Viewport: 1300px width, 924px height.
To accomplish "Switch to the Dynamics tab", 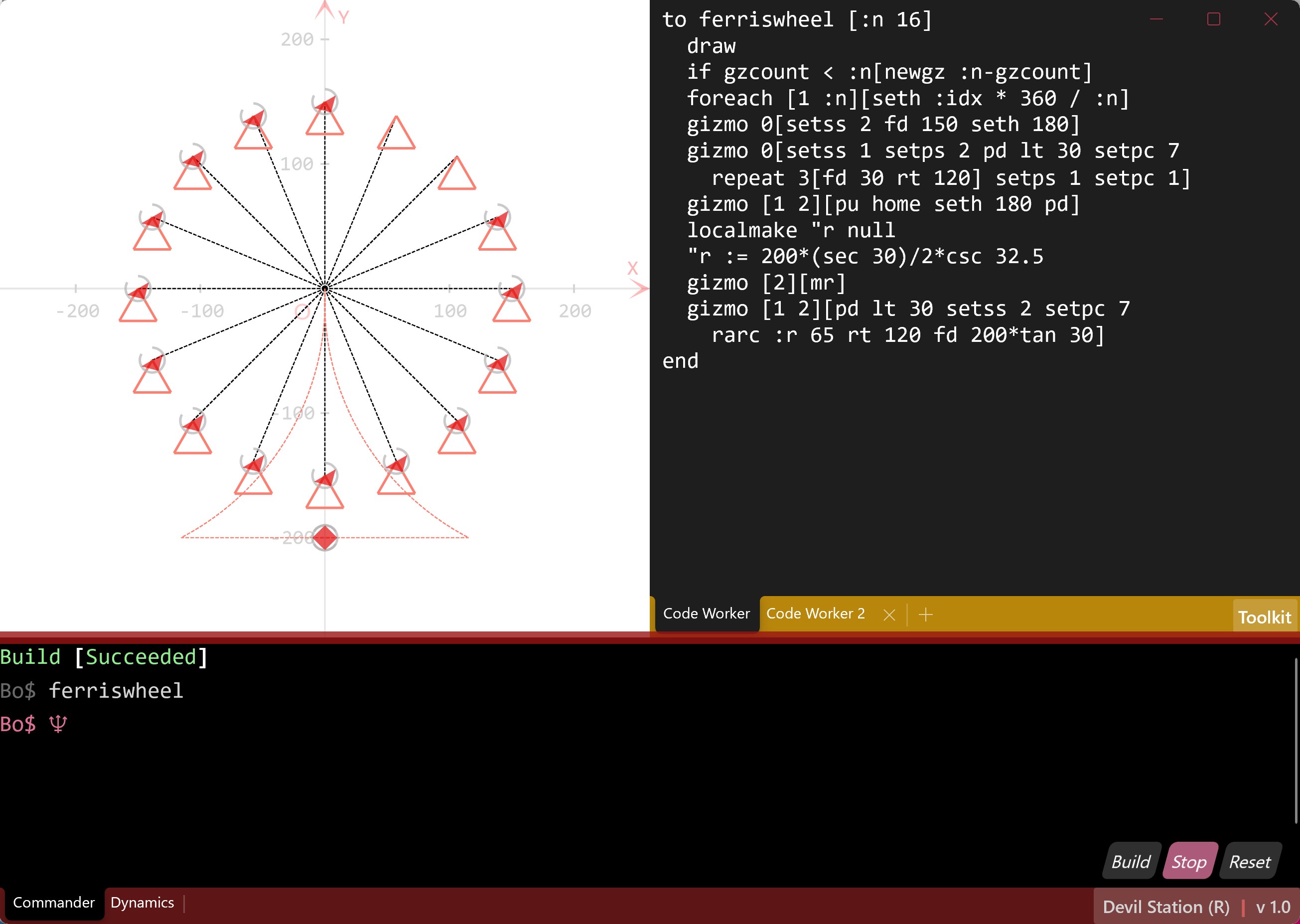I will 142,903.
